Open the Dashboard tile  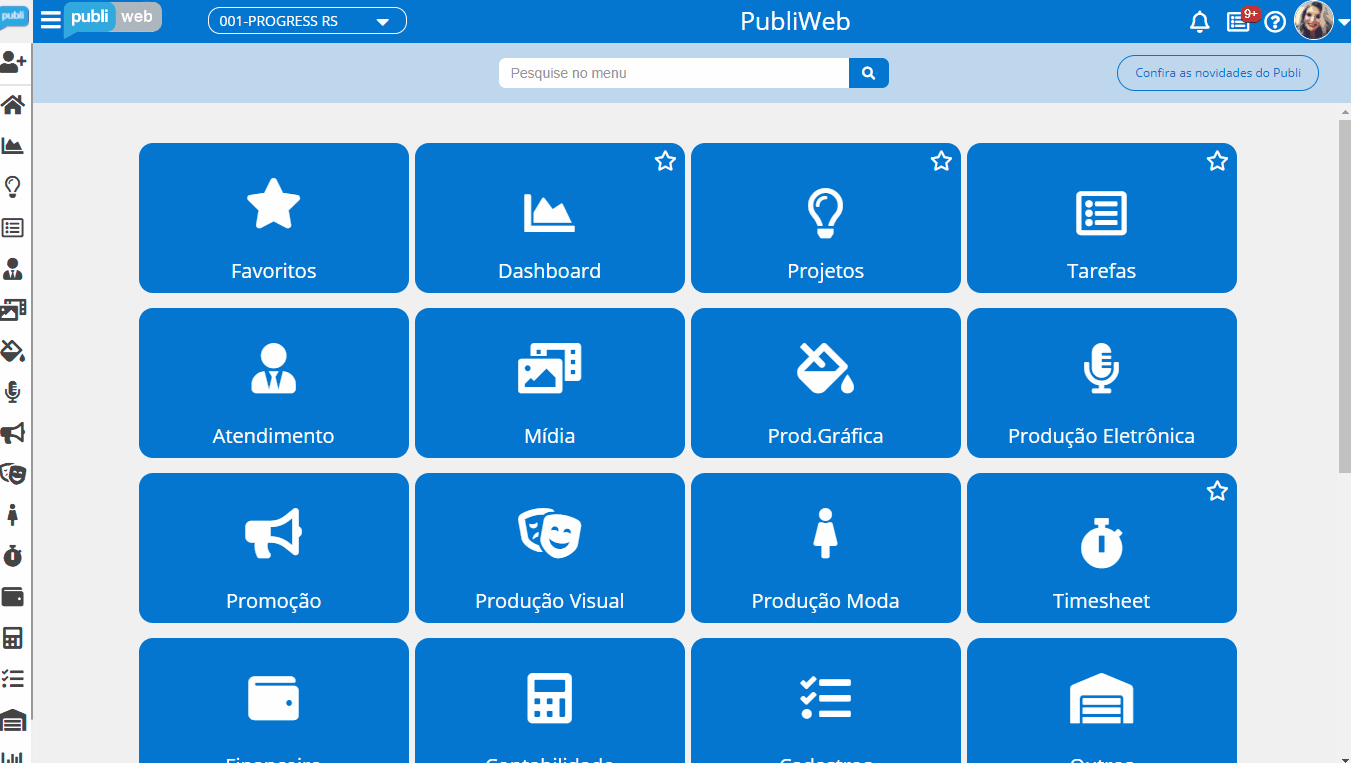[550, 218]
